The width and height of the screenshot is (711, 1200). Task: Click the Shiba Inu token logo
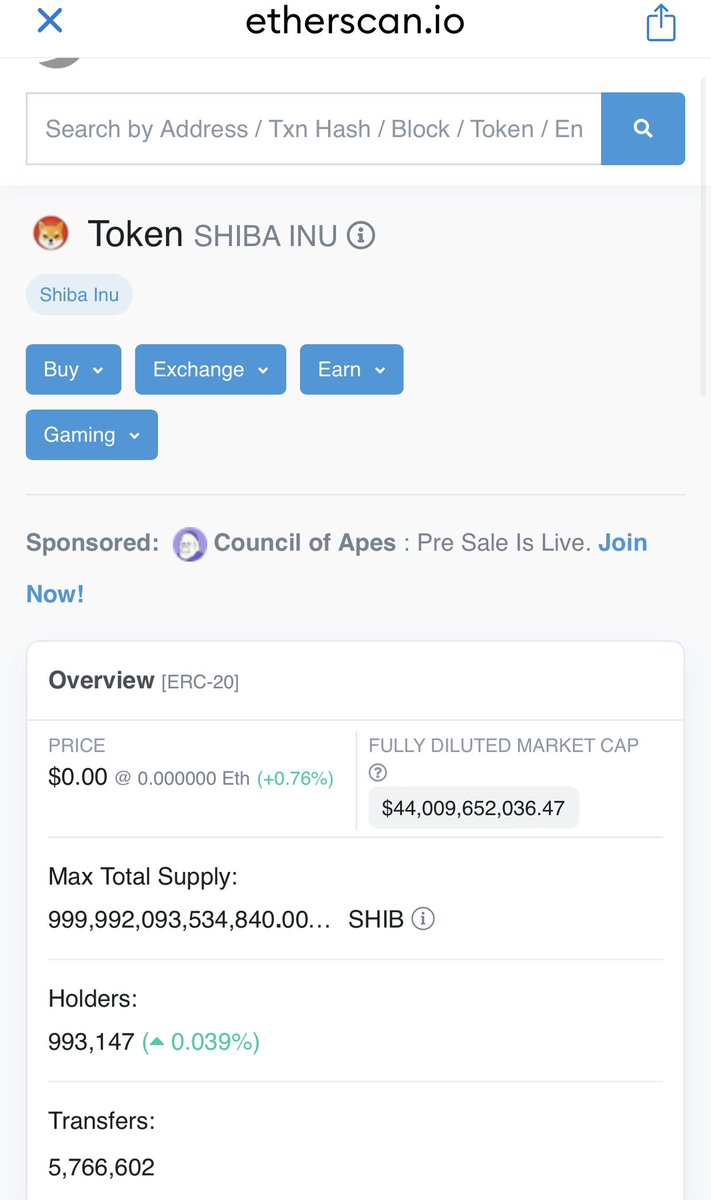(51, 234)
